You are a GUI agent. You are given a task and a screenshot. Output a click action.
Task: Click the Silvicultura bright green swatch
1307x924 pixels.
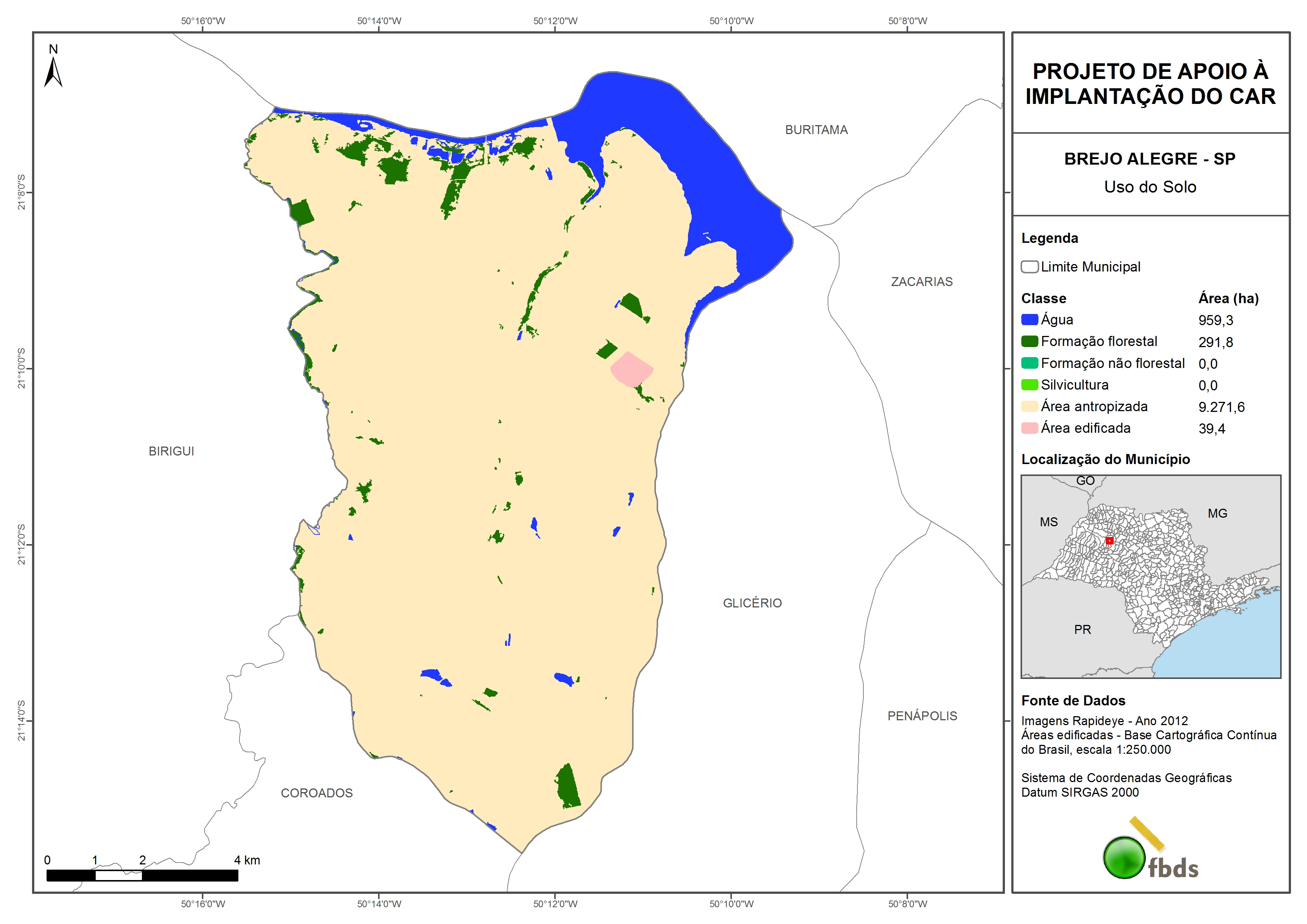1029,385
